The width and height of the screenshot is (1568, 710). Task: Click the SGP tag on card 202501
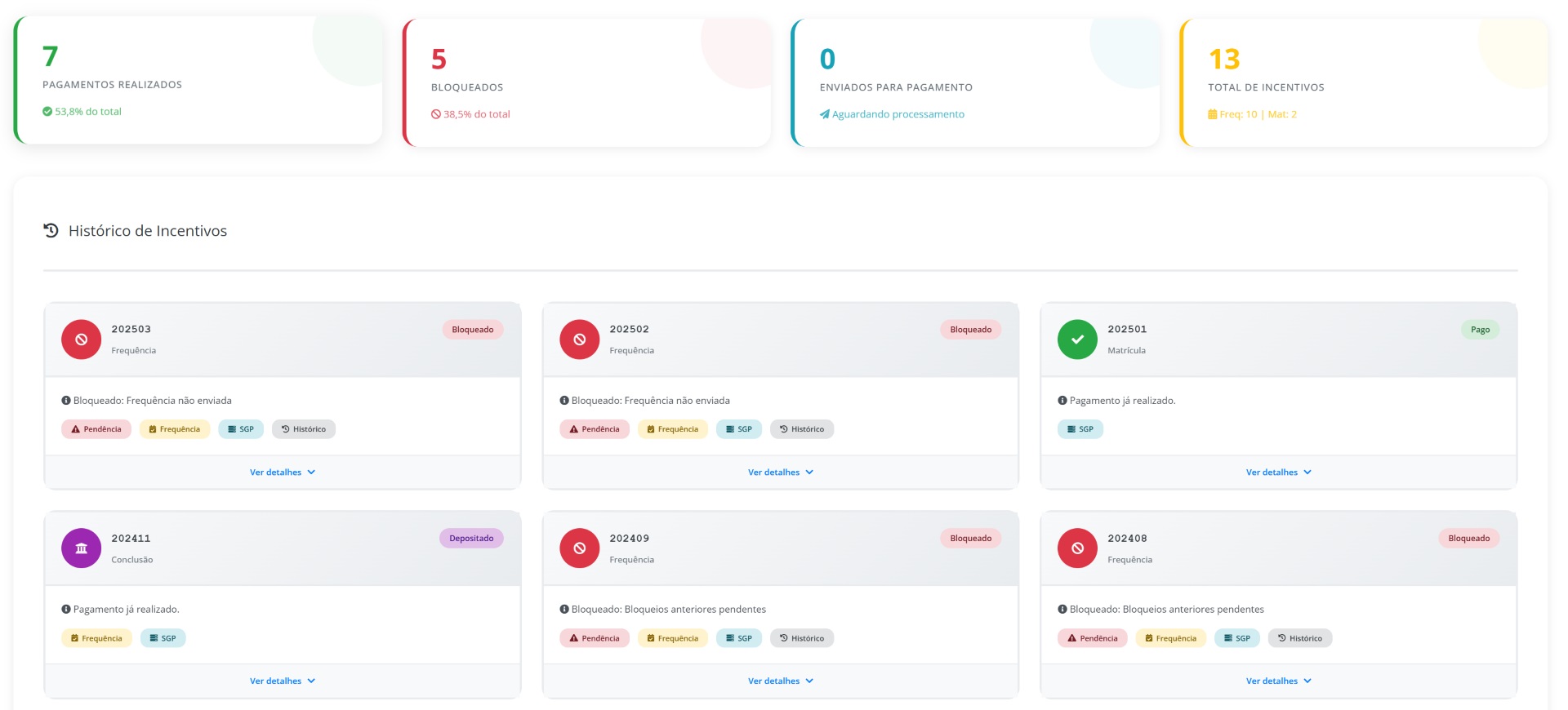[x=1080, y=429]
